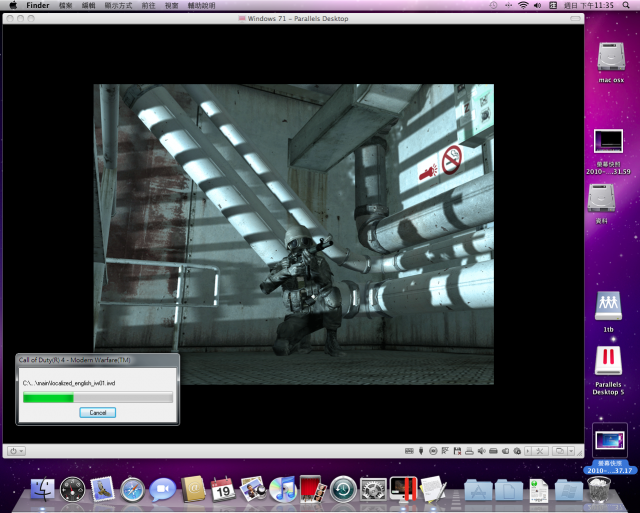This screenshot has height=513, width=640.
Task: Click the volume menu bar icon
Action: pyautogui.click(x=538, y=5)
